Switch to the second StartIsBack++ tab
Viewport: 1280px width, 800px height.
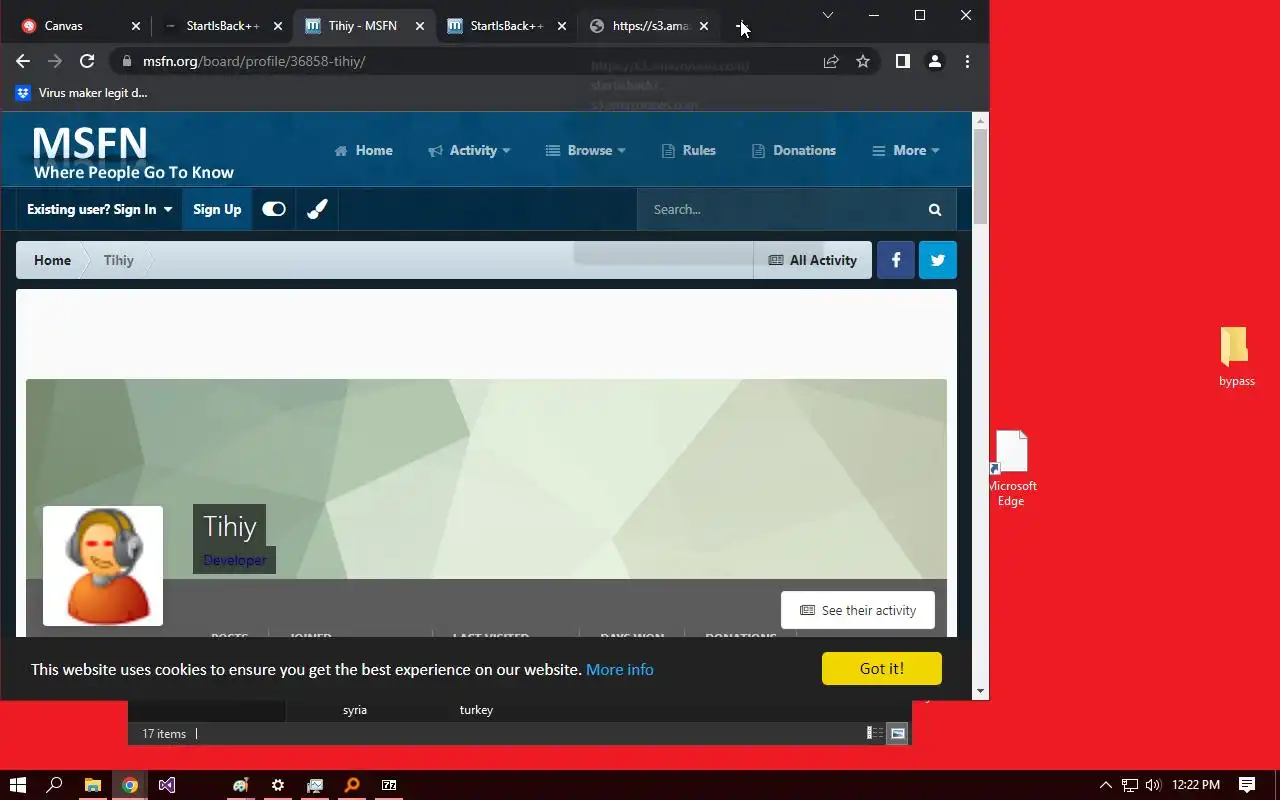pyautogui.click(x=507, y=26)
